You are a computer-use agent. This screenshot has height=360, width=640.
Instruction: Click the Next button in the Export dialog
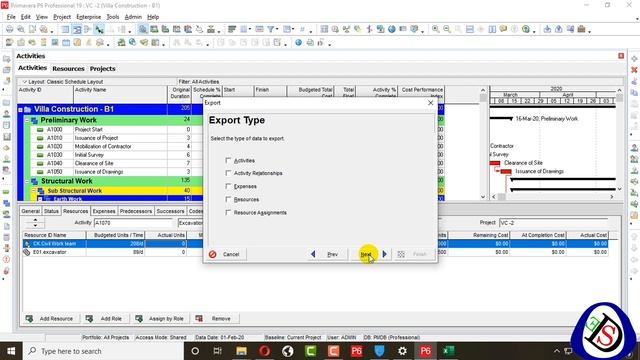pos(370,254)
